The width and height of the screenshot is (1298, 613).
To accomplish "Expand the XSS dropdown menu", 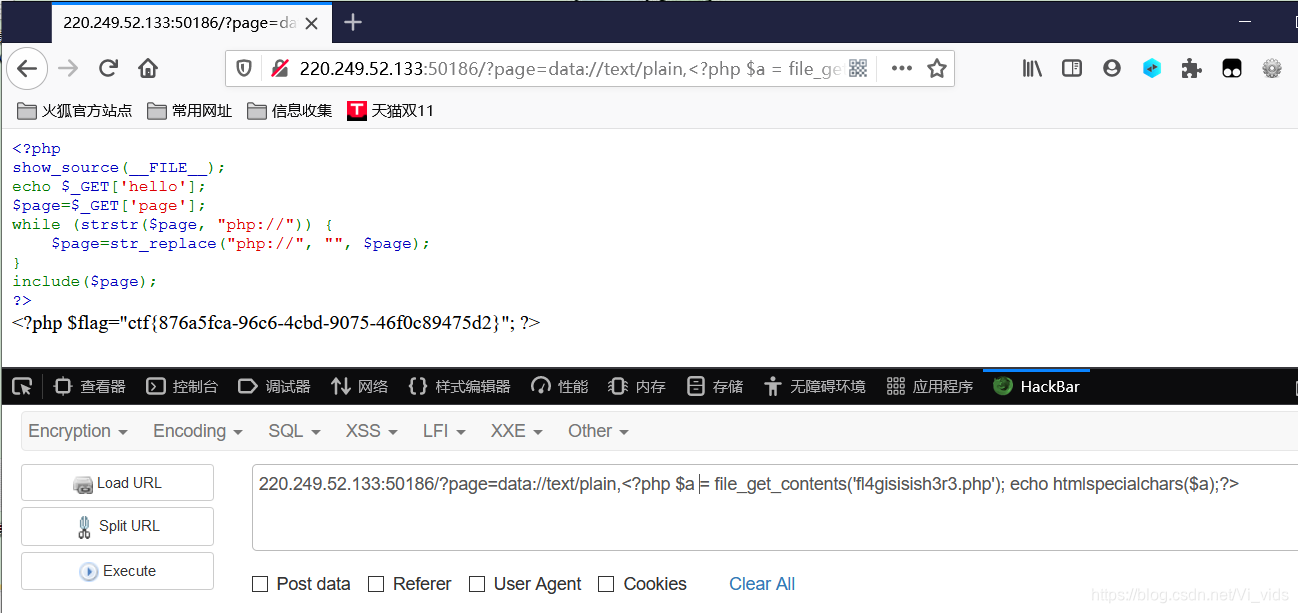I will pyautogui.click(x=371, y=431).
